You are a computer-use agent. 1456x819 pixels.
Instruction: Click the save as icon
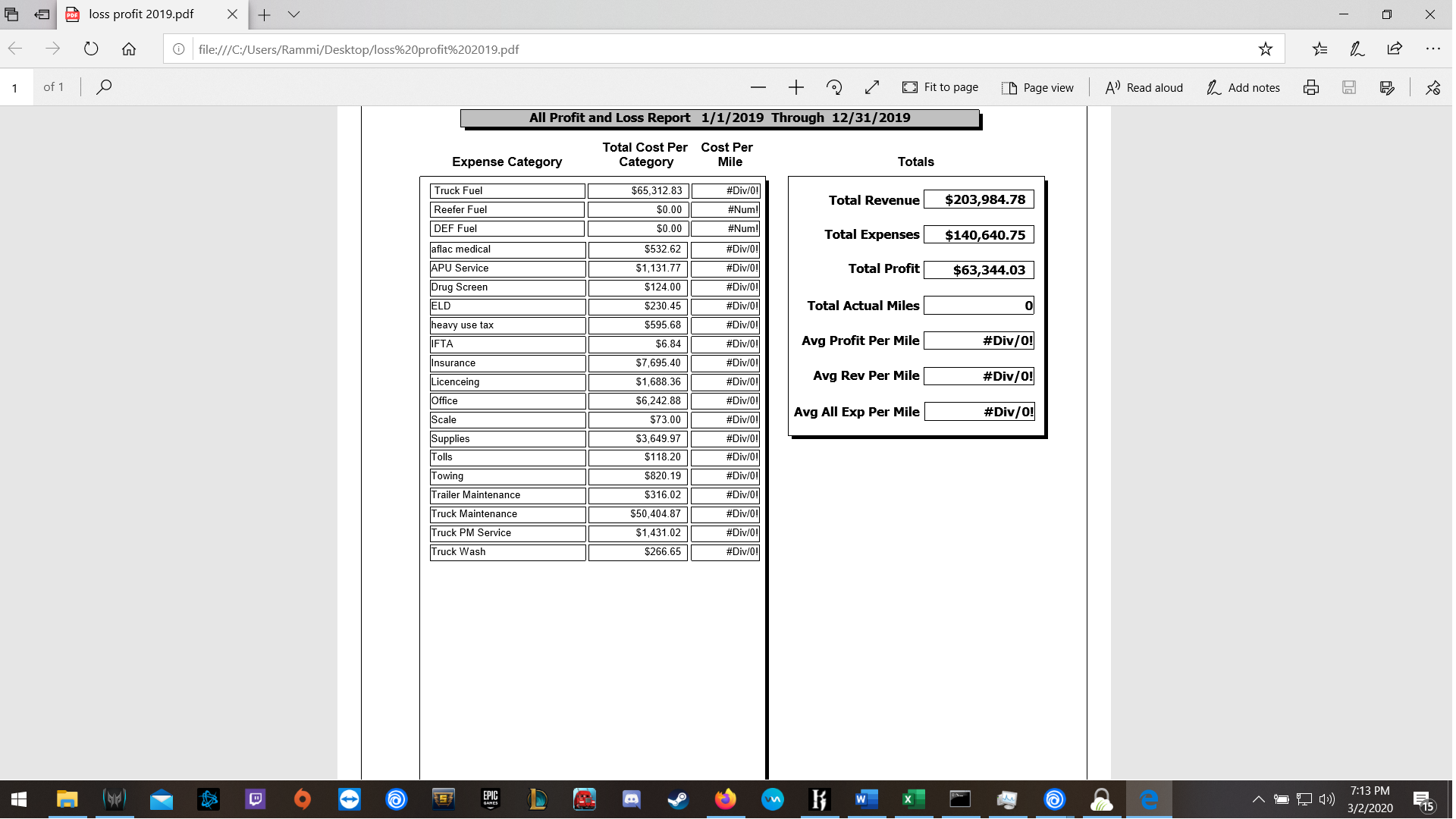coord(1387,87)
